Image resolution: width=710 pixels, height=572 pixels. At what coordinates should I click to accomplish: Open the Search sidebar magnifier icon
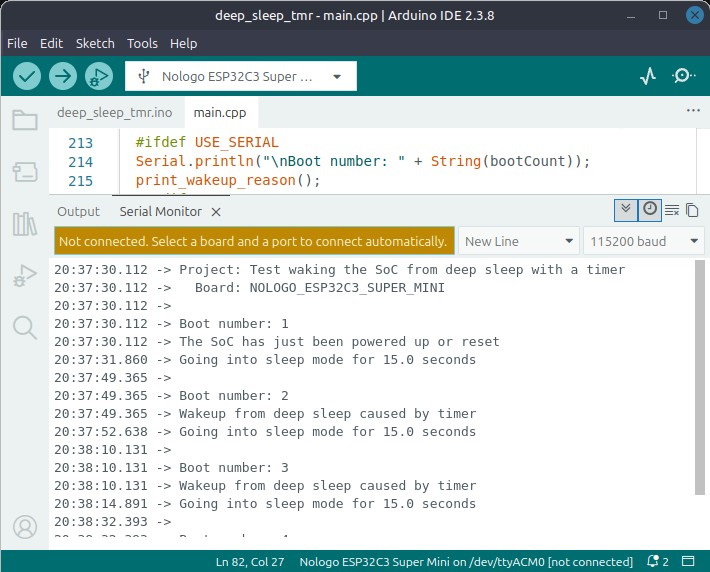[x=25, y=327]
